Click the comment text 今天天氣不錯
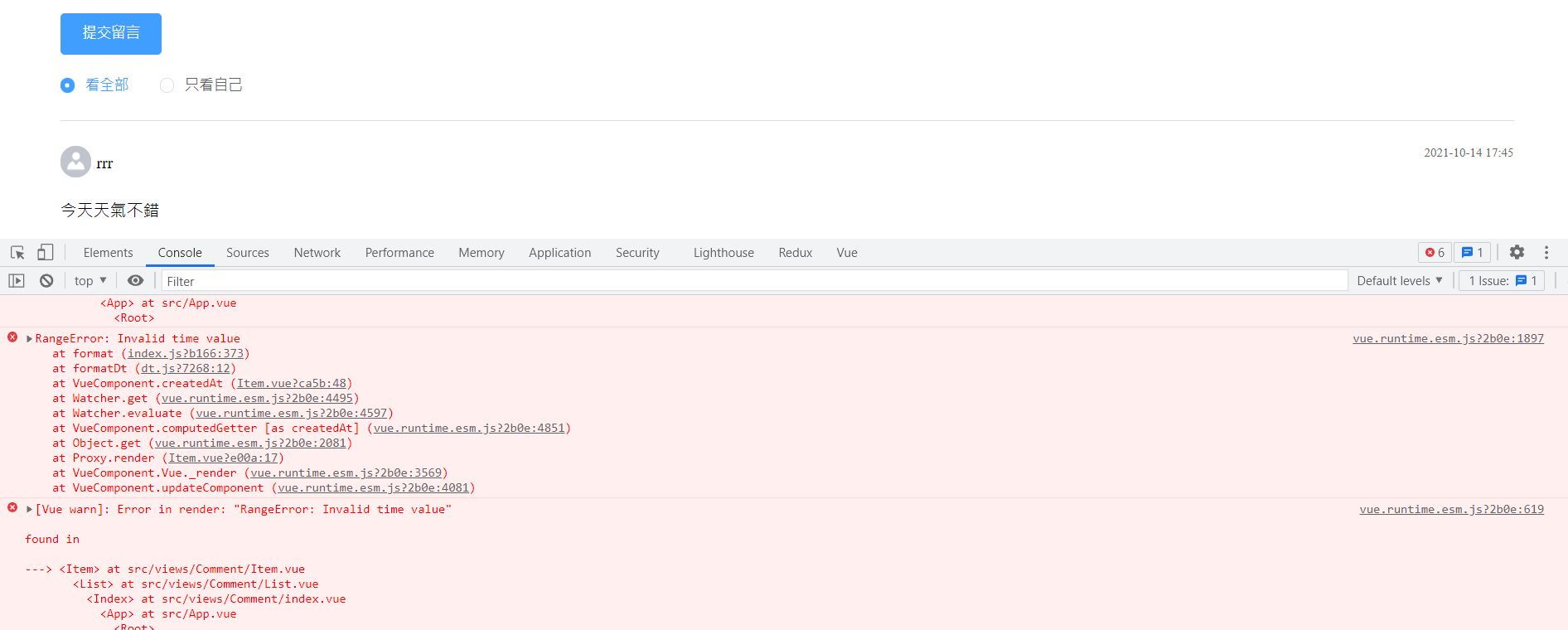This screenshot has height=630, width=1568. [x=109, y=210]
